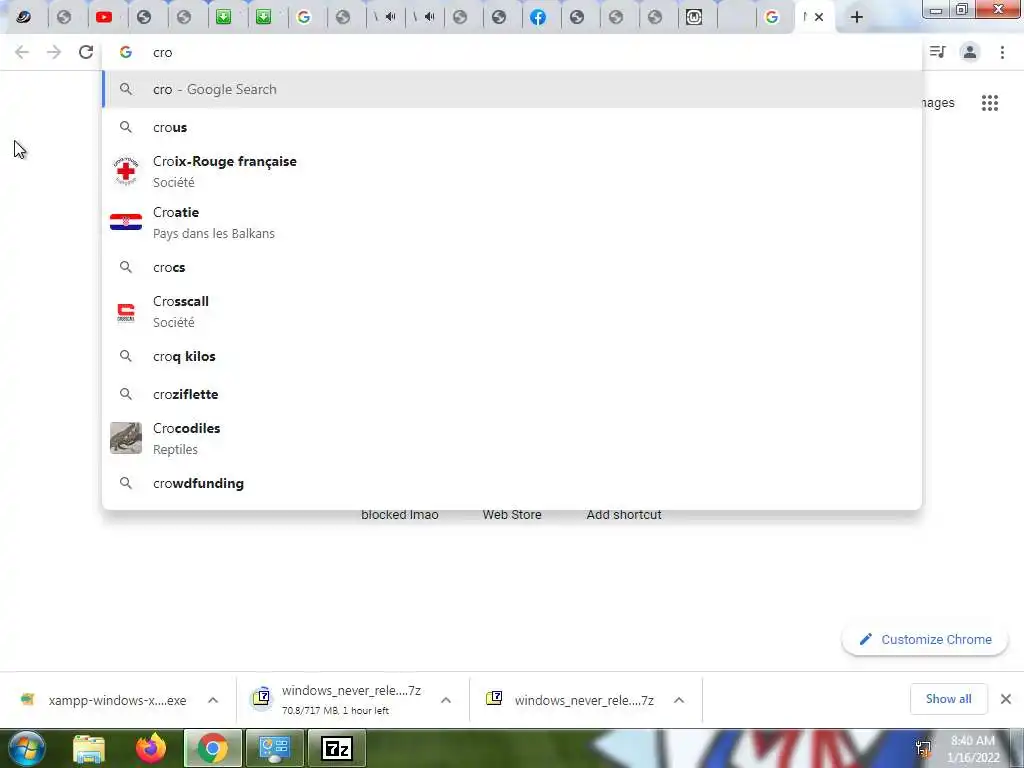
Task: Open Windows Explorer from the taskbar
Action: (x=88, y=749)
